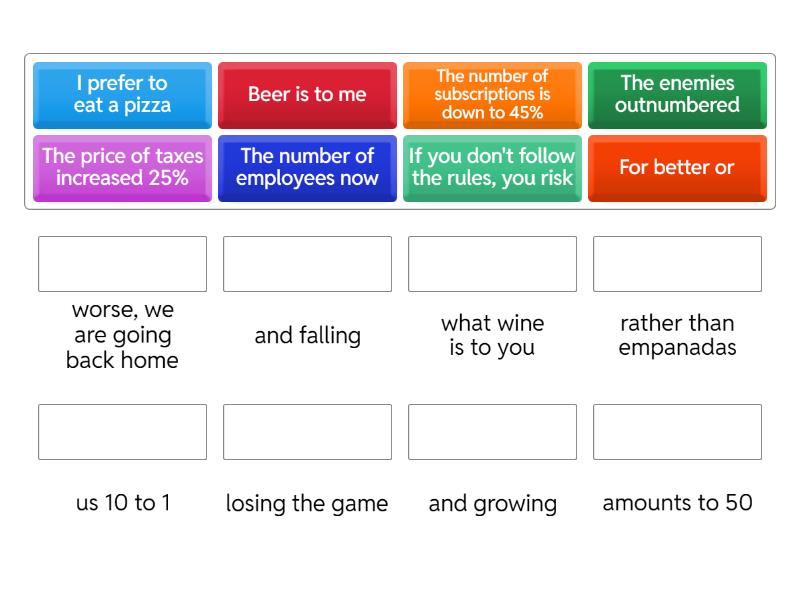Click the red "Beer is to me" tile
Viewport: 800px width, 600px height.
click(307, 95)
